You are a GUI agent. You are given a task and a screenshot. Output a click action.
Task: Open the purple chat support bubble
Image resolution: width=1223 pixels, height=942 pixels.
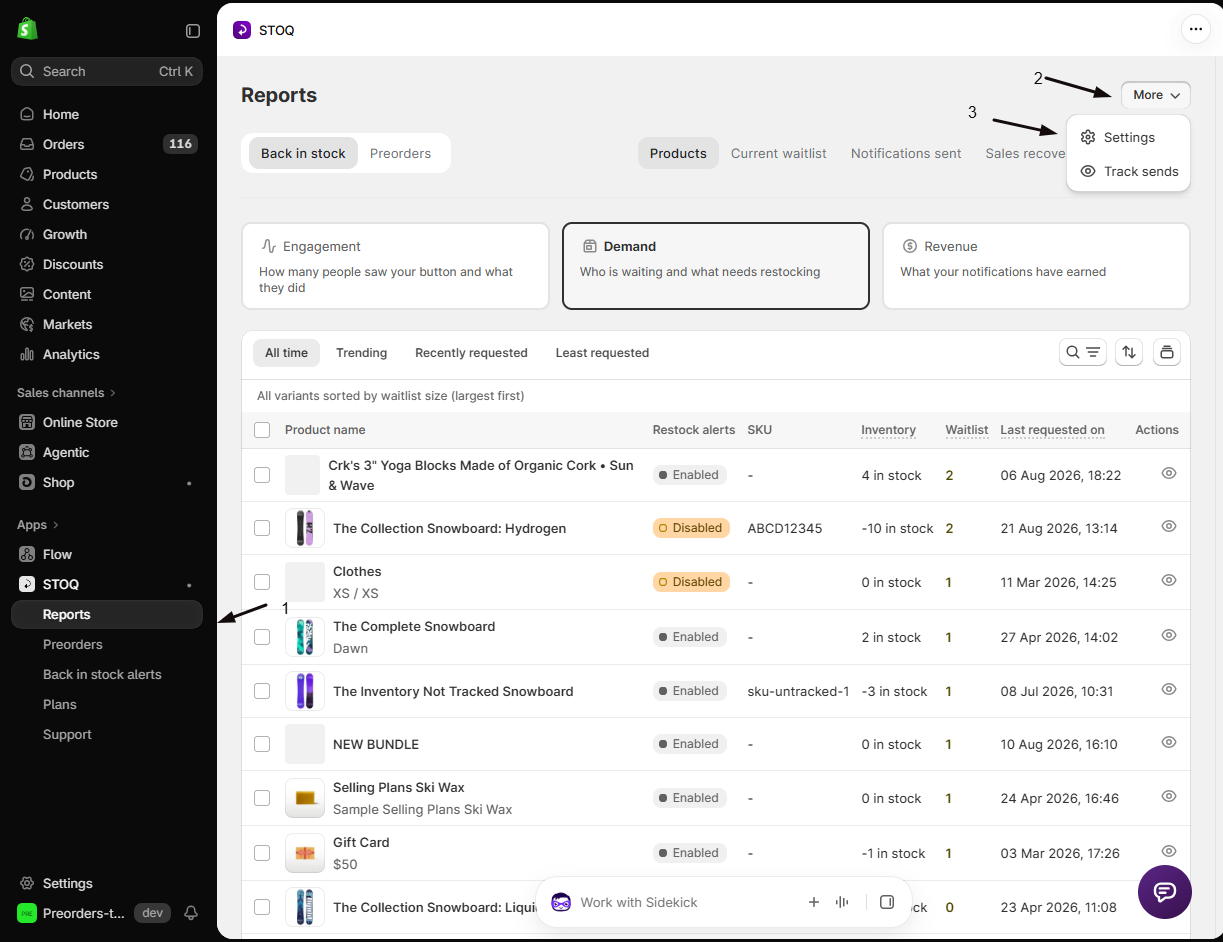click(x=1164, y=892)
